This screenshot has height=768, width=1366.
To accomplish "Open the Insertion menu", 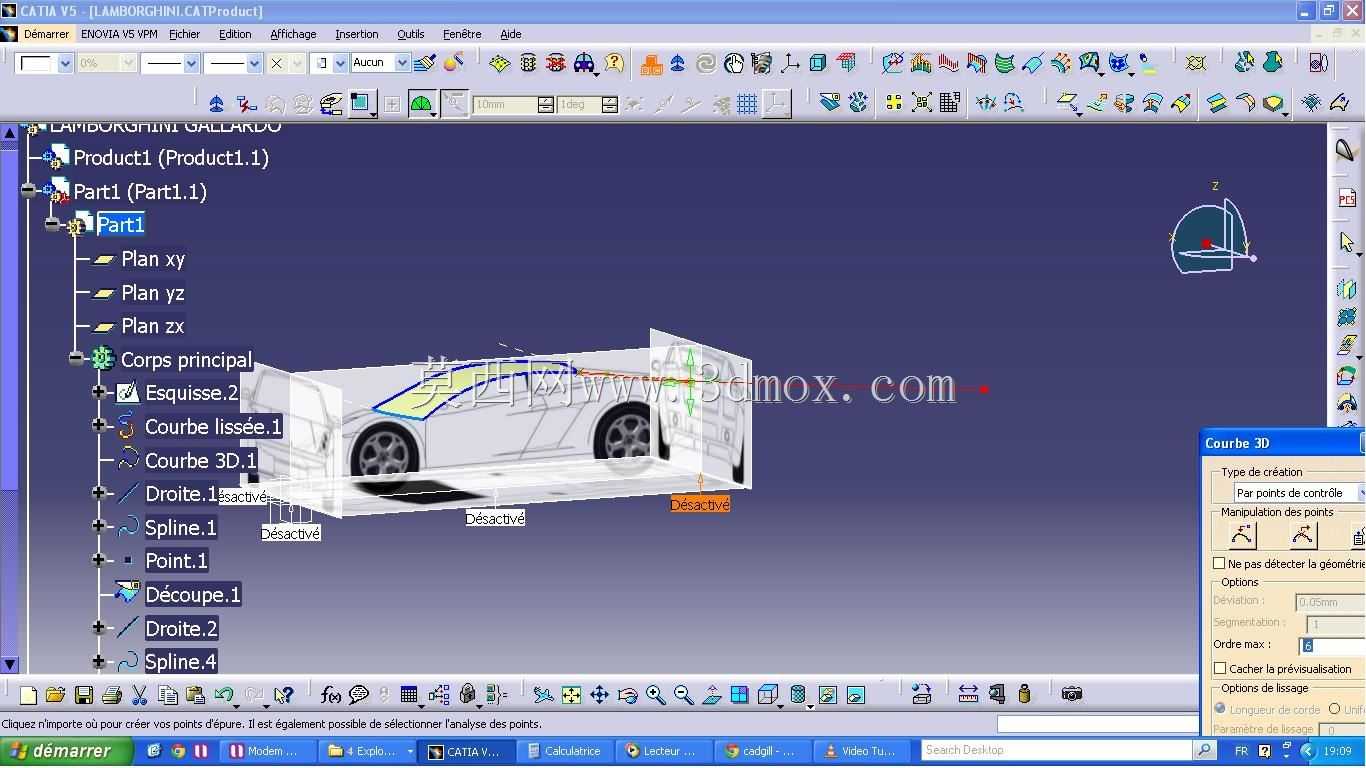I will (x=357, y=34).
